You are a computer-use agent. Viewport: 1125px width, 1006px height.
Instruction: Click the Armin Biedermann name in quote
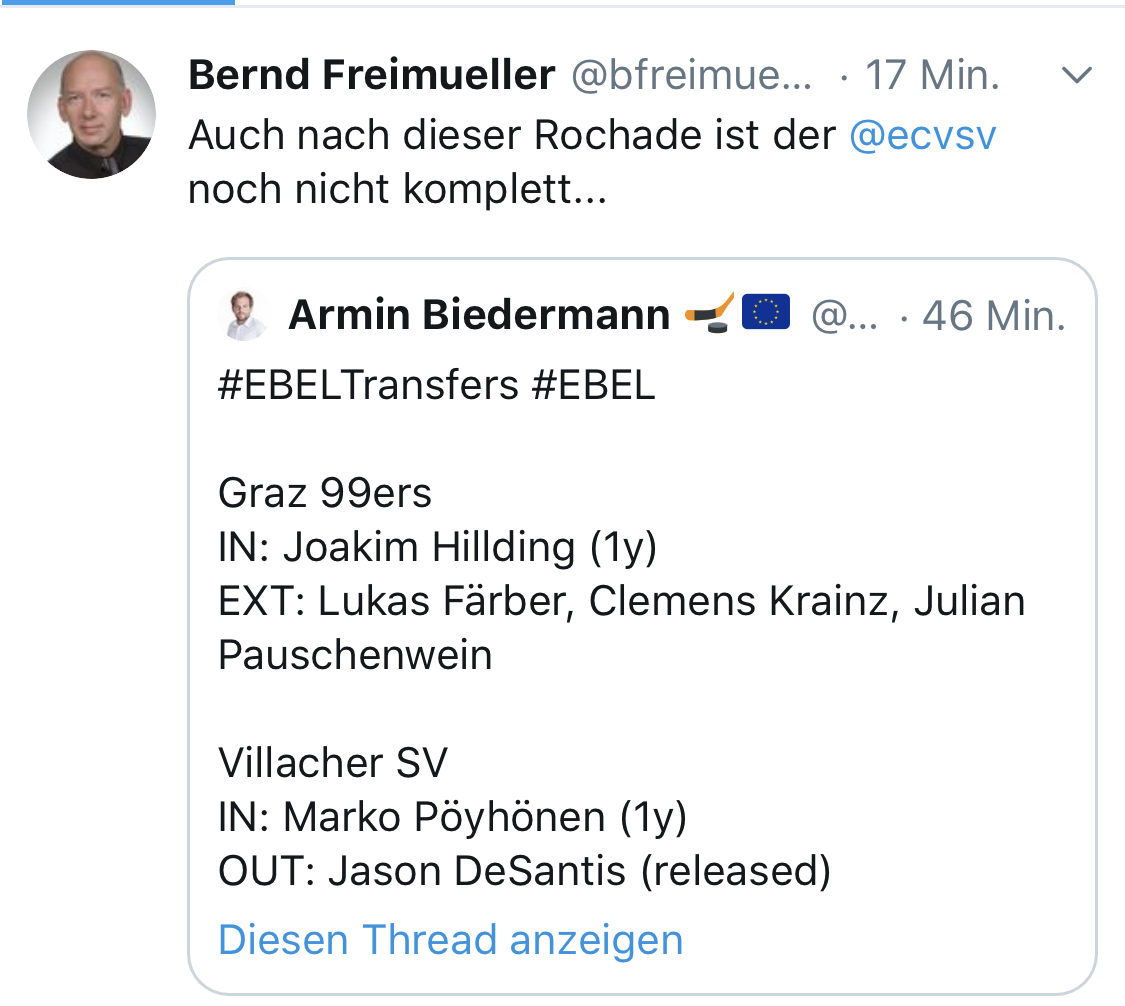[479, 316]
